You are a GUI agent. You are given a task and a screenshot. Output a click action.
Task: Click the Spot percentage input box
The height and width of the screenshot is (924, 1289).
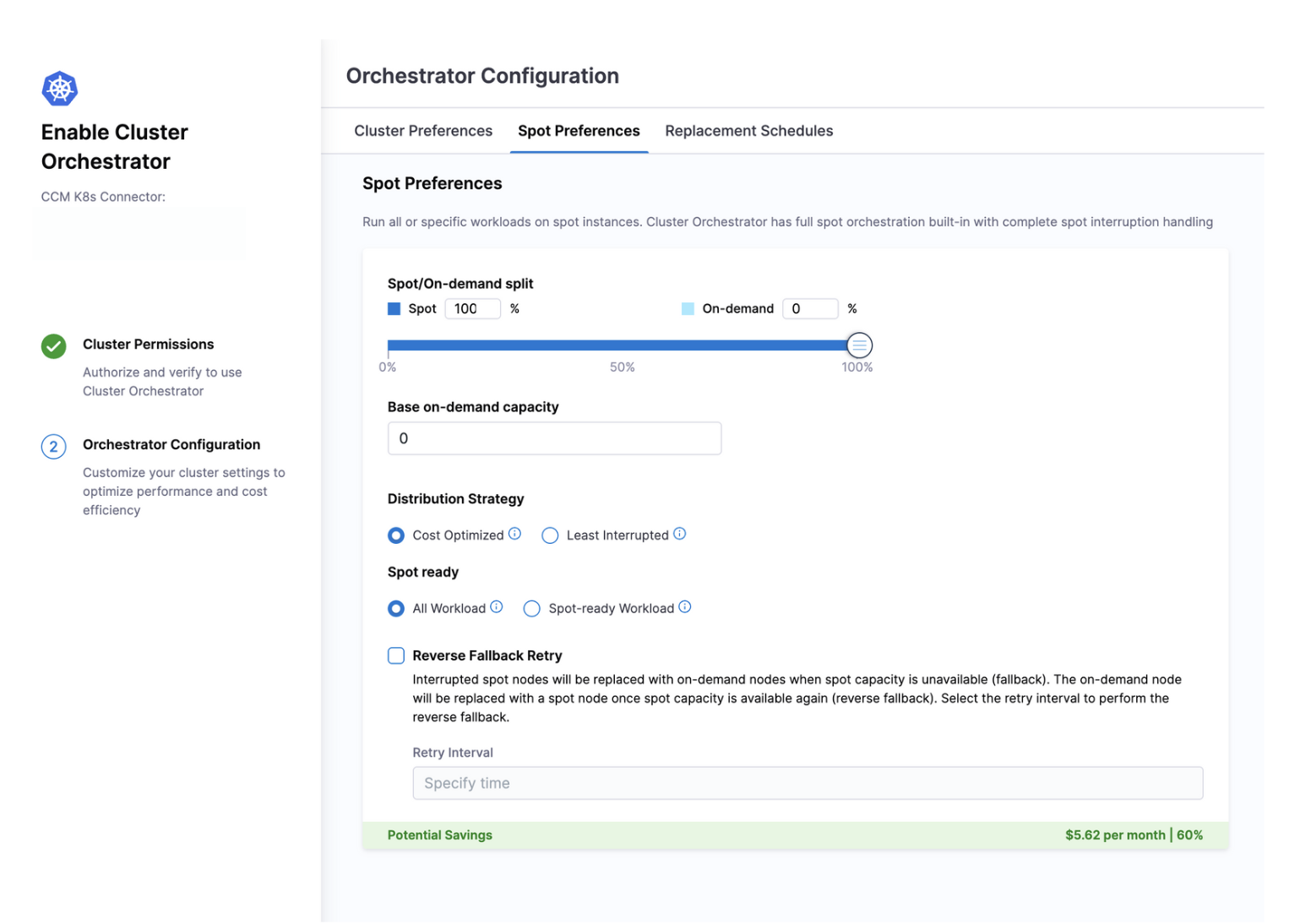472,309
